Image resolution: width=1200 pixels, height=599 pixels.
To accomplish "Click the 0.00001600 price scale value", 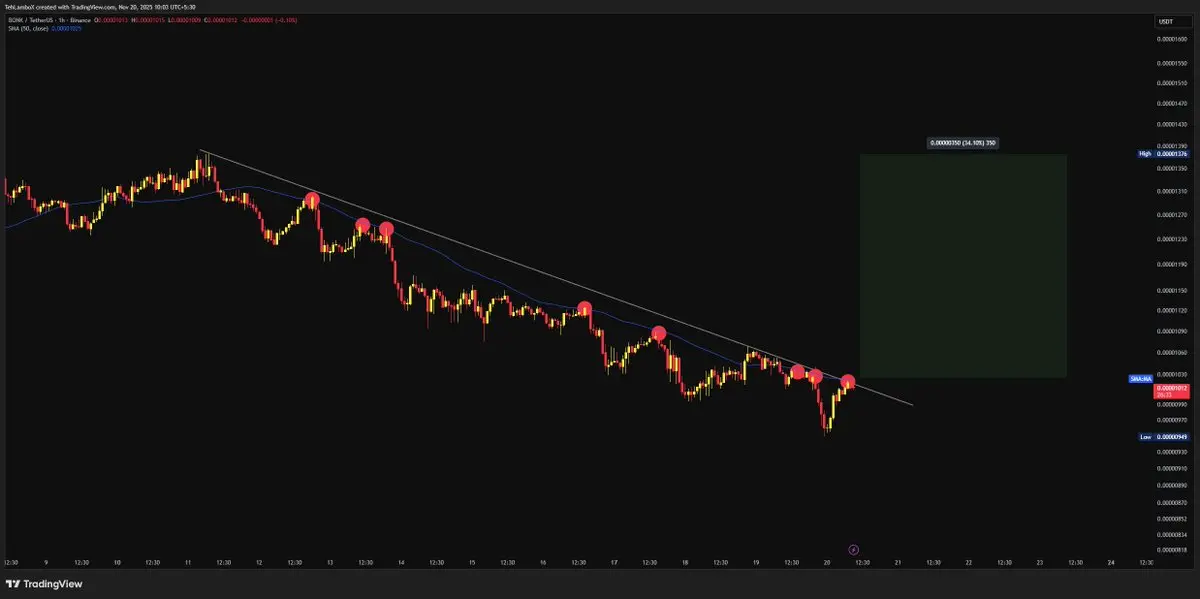I will [x=1172, y=39].
